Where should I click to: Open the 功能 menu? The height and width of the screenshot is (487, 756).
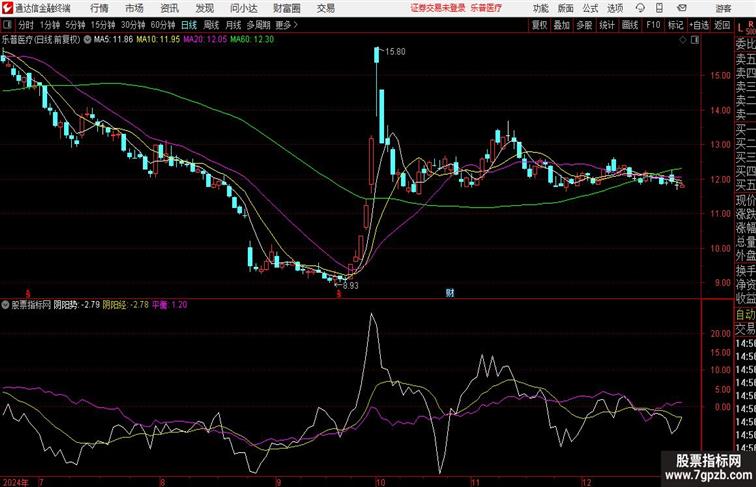tap(540, 8)
